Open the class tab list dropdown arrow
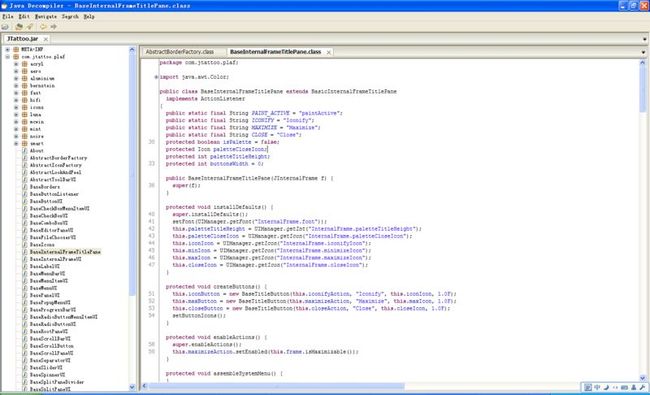 click(x=643, y=52)
